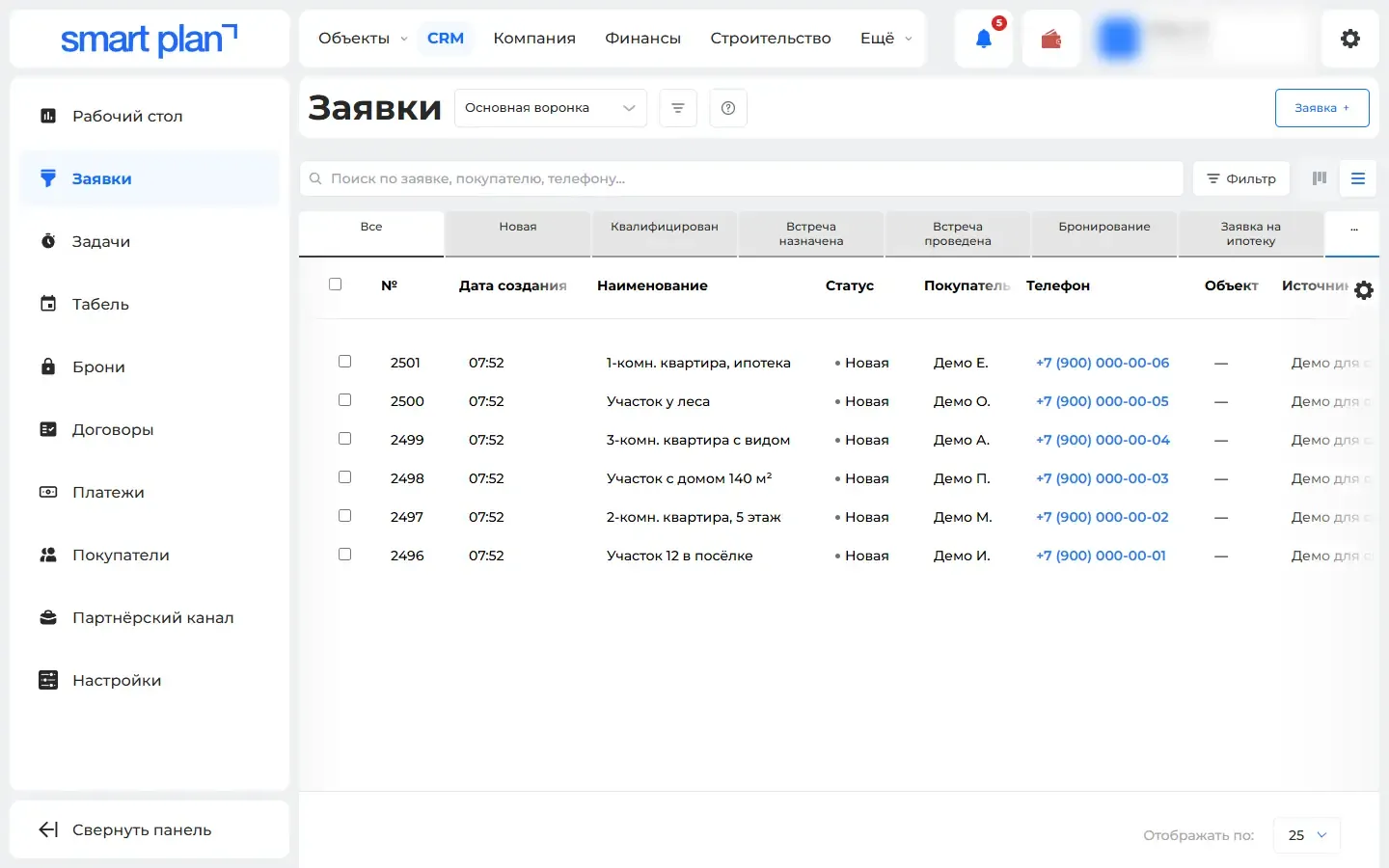Check the box for request 2498
This screenshot has height=868, width=1389.
click(344, 477)
